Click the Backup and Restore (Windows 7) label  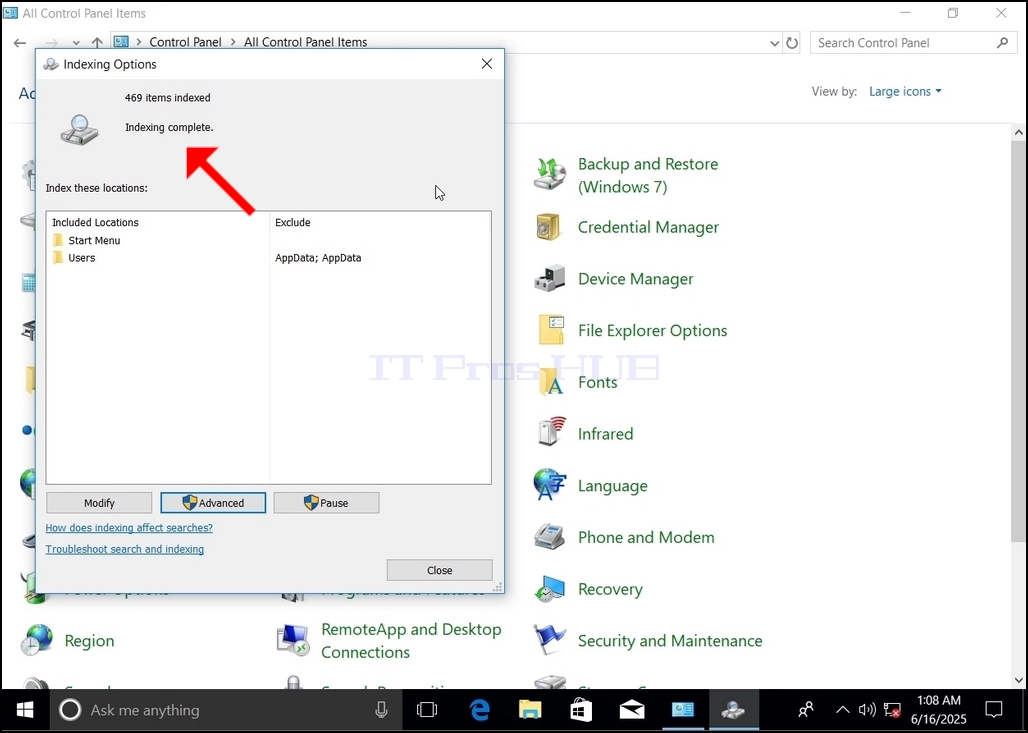648,175
